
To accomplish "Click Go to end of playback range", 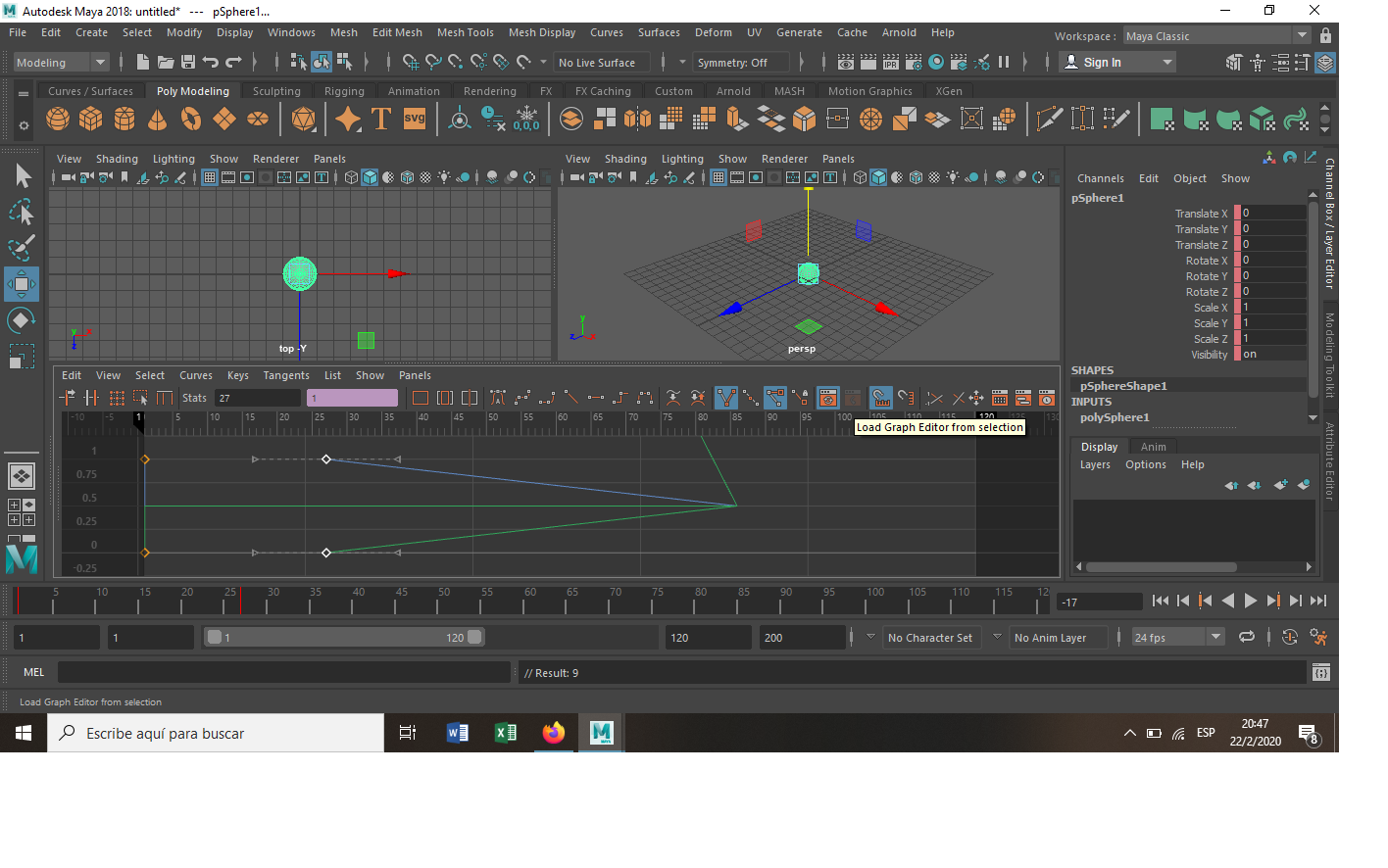I will click(x=1318, y=602).
